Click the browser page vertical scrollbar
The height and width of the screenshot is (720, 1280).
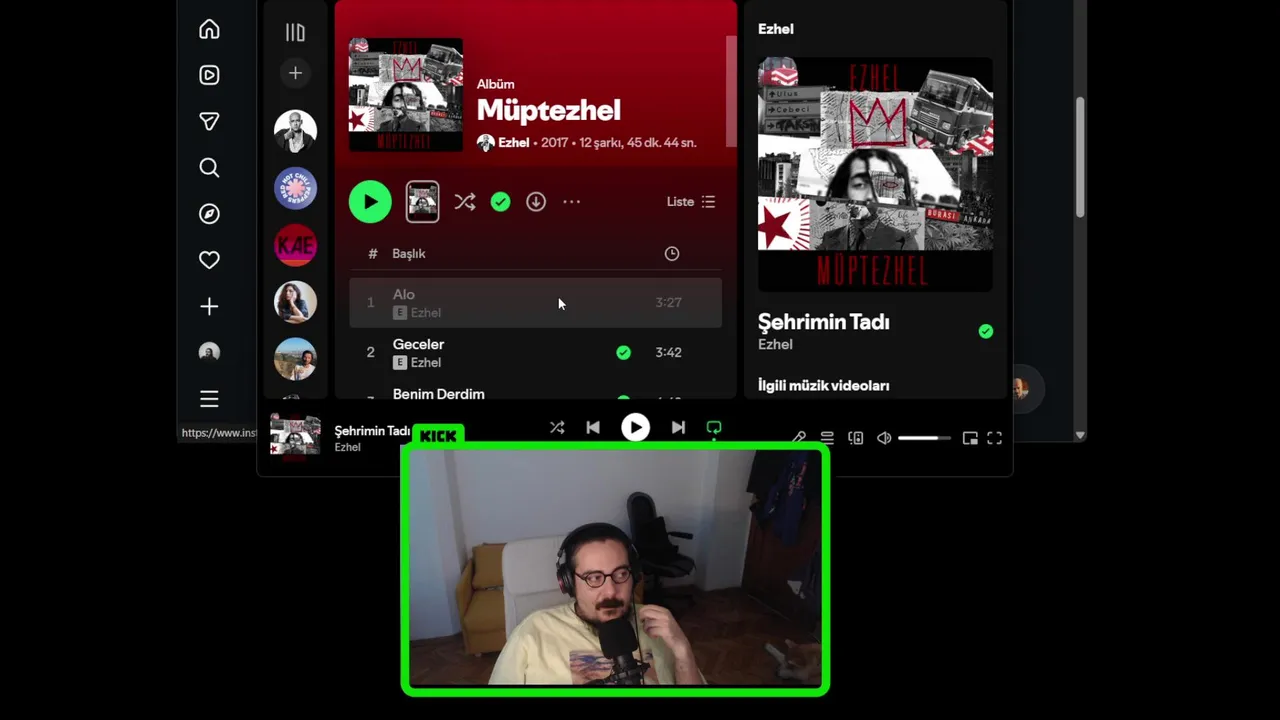[x=1080, y=157]
